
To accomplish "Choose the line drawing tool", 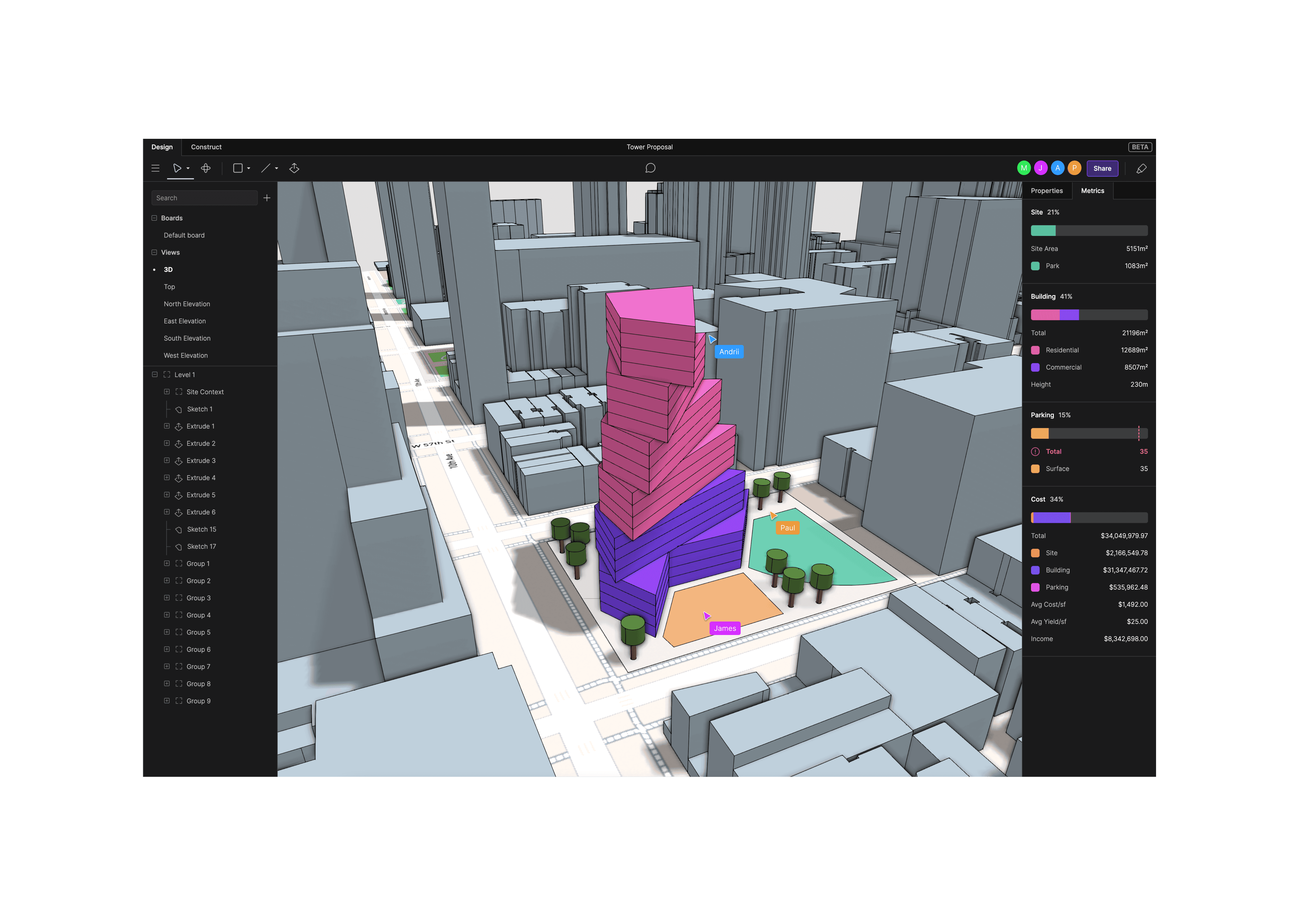I will point(265,168).
